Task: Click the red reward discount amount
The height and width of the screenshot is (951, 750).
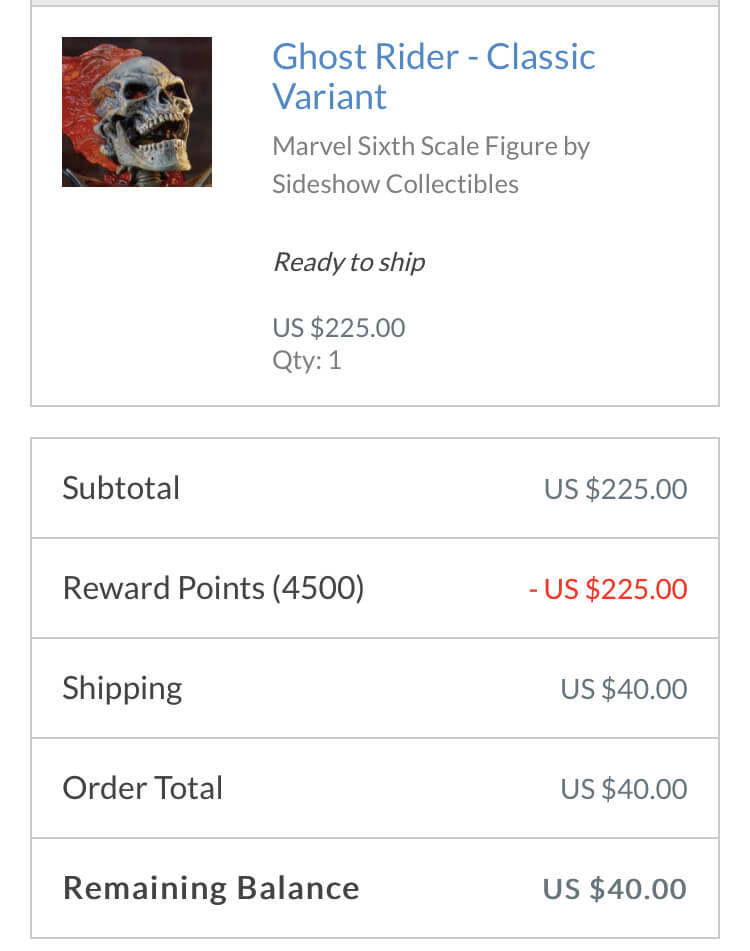Action: pyautogui.click(x=608, y=589)
